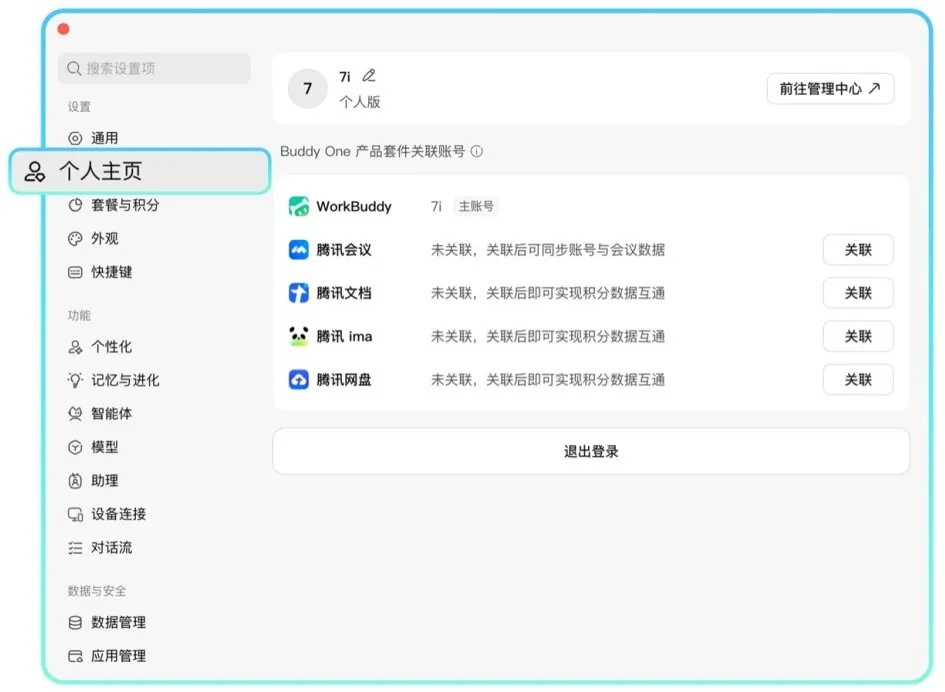This screenshot has height=692, width=945.
Task: Click the WorkBuddy app icon
Action: 299,206
